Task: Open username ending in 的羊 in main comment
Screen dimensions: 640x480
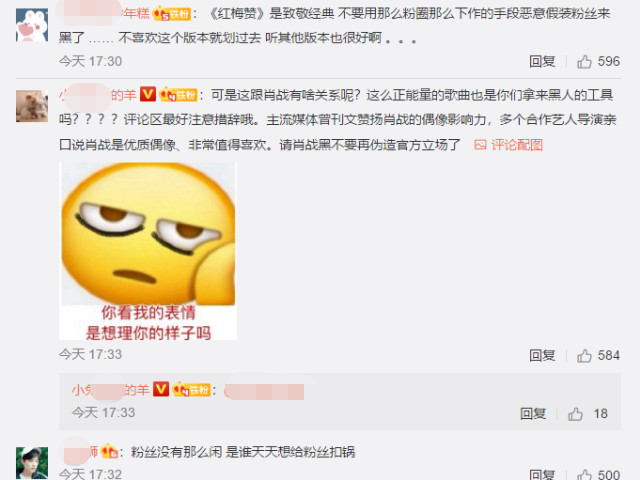Action: [x=98, y=95]
